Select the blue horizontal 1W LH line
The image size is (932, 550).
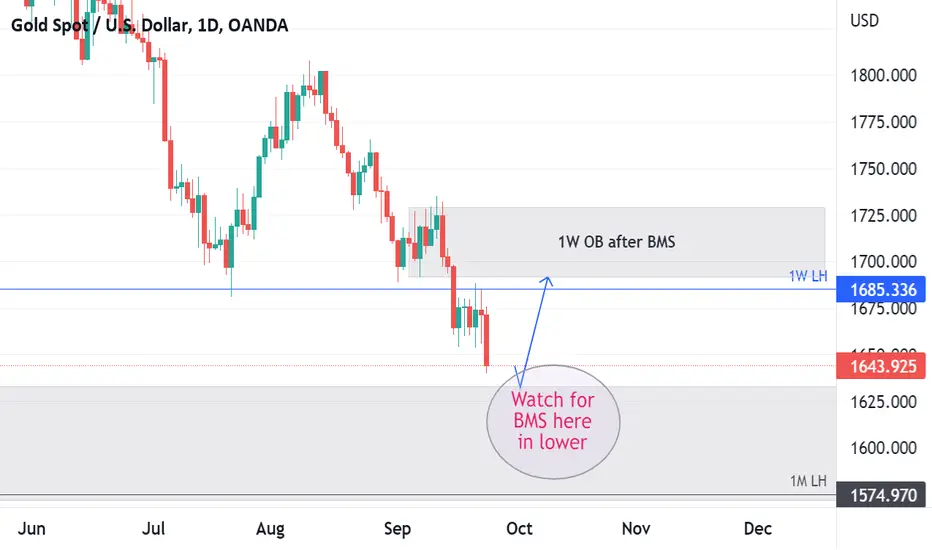click(416, 290)
